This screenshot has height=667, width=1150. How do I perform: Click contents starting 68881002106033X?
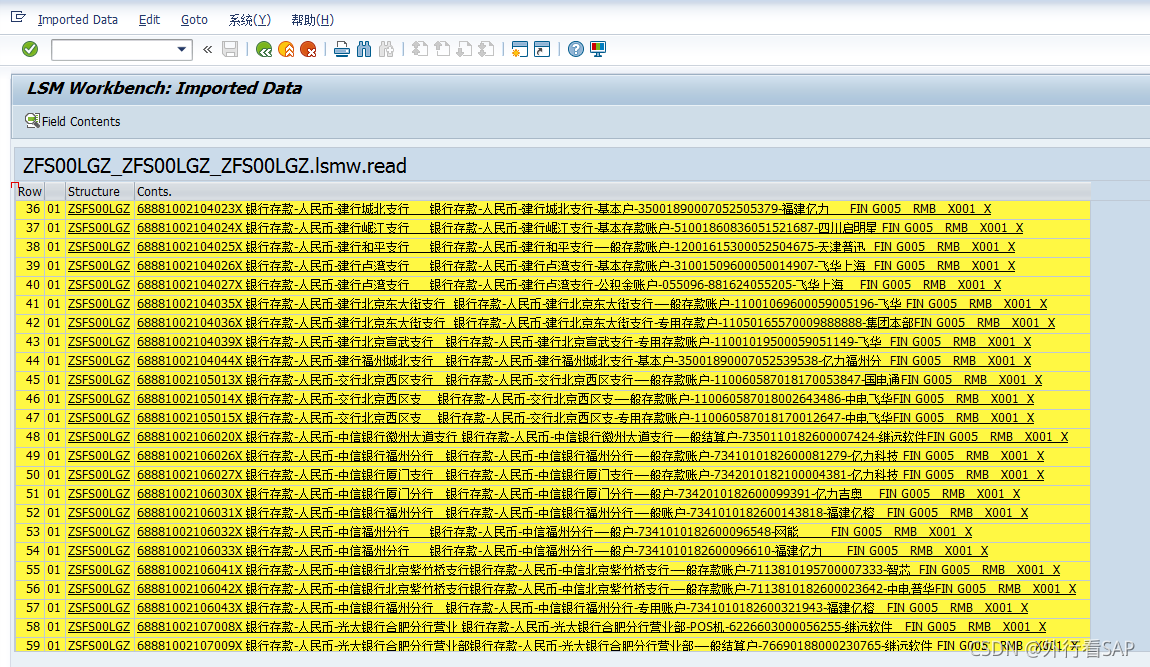(x=563, y=551)
